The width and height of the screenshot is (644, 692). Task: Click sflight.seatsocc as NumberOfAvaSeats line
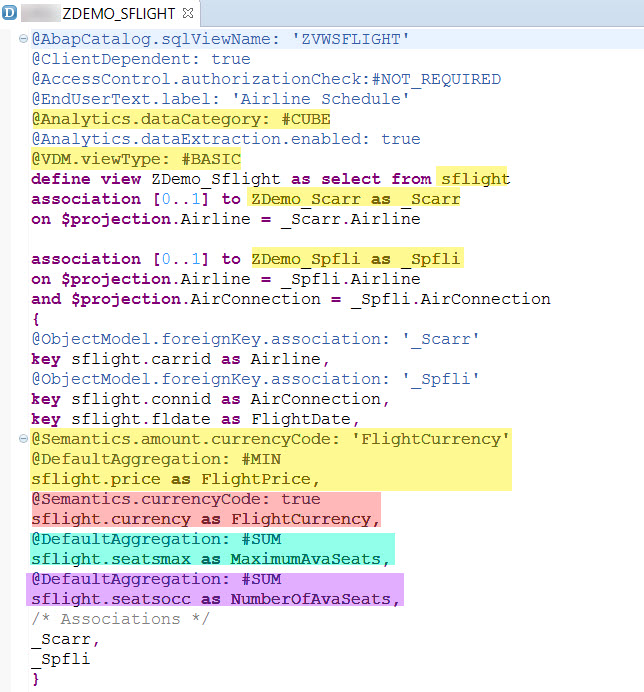tap(215, 599)
